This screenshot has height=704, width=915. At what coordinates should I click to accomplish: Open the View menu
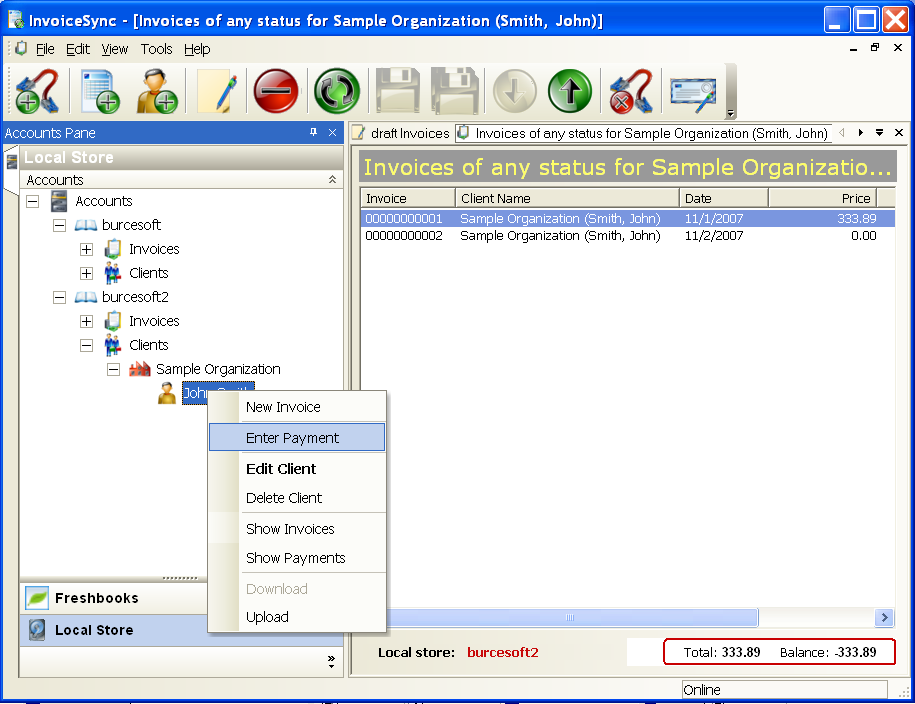(114, 49)
